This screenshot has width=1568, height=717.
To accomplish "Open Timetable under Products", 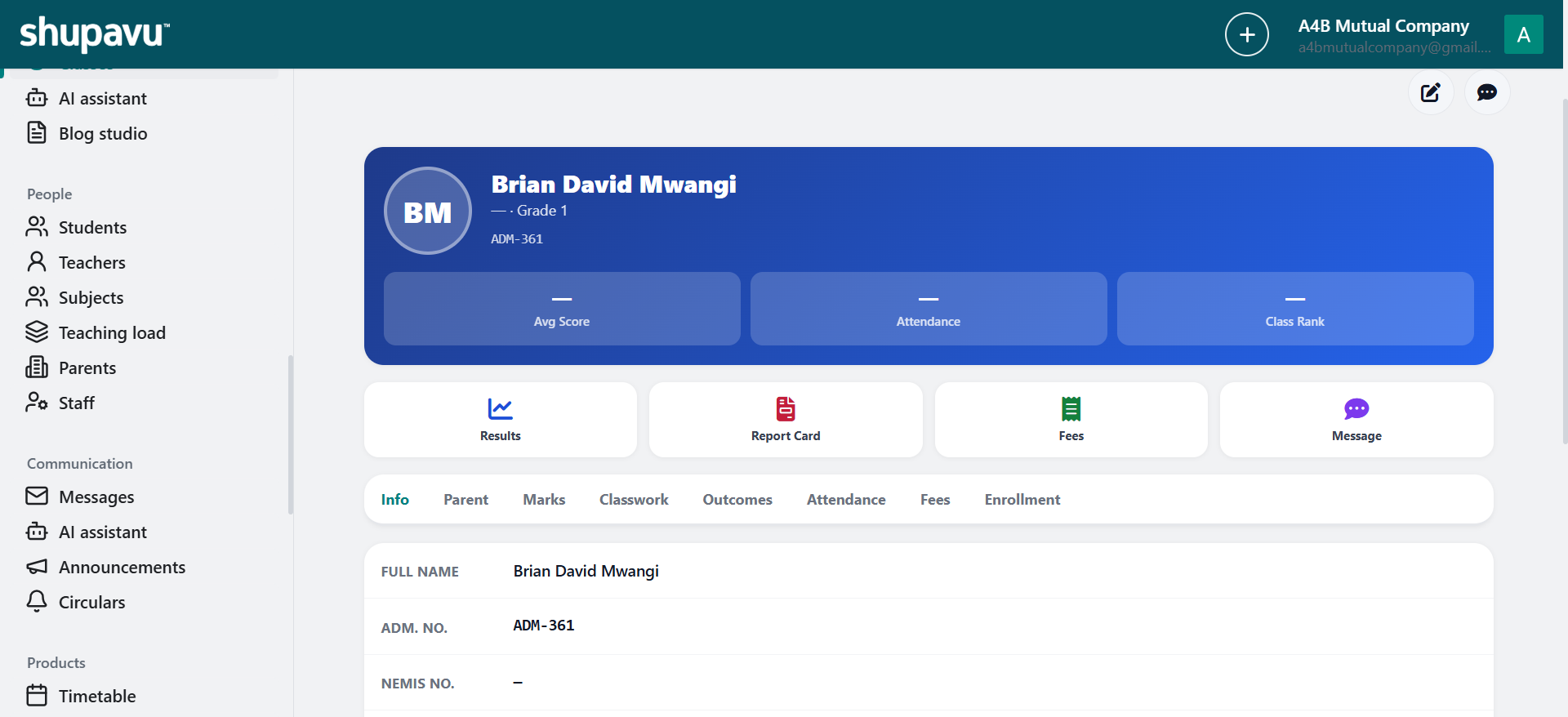I will tap(81, 697).
